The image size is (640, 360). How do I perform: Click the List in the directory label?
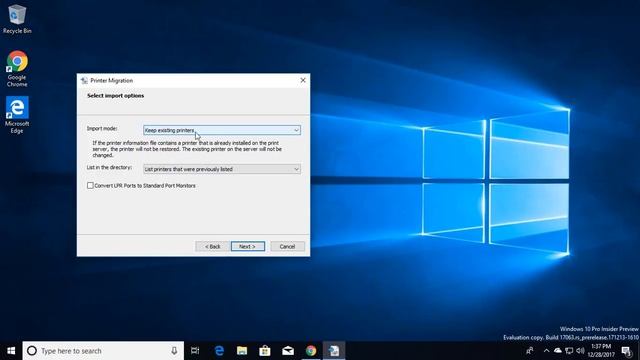(x=109, y=167)
